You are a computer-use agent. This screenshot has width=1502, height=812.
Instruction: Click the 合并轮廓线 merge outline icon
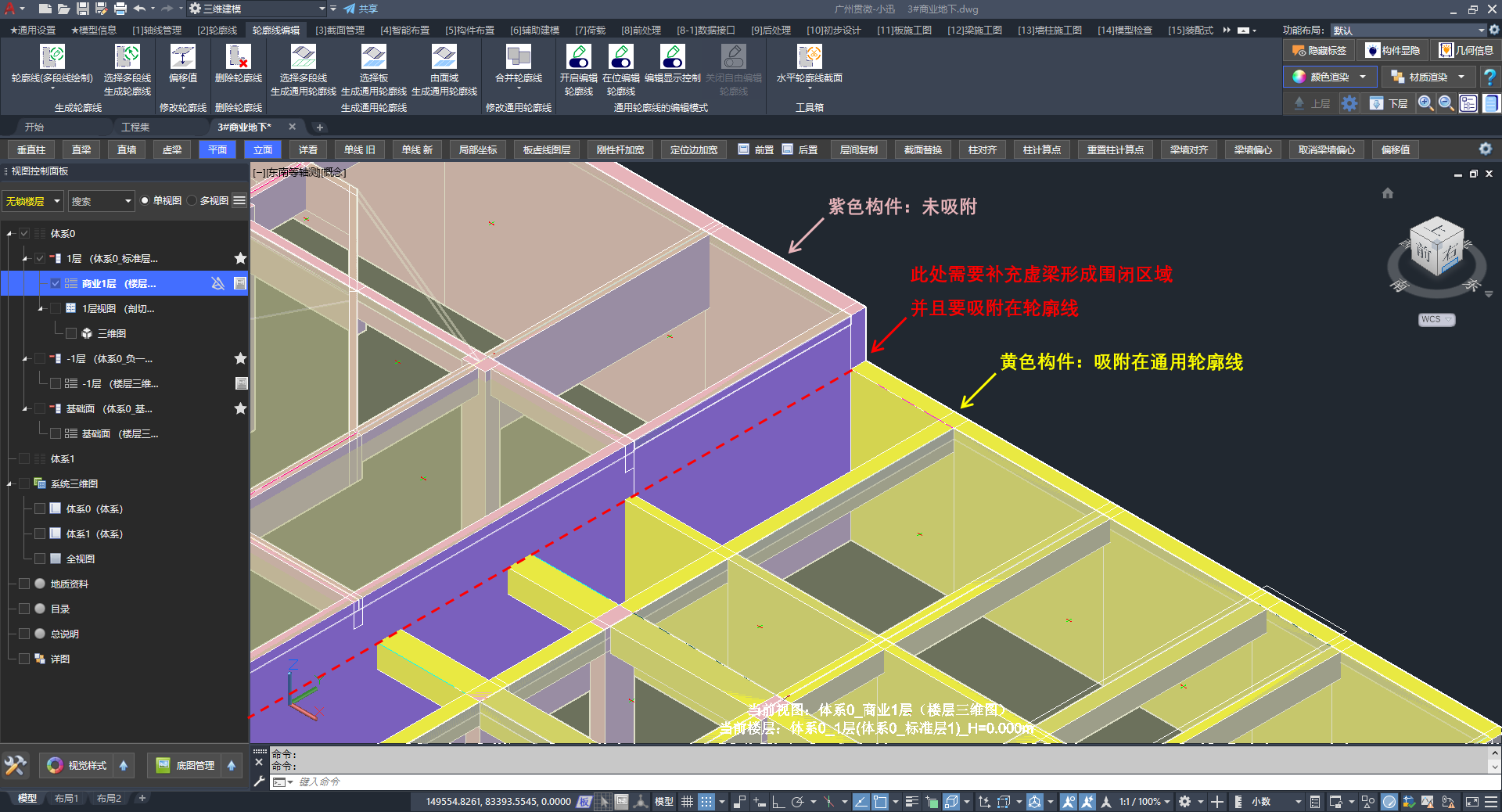(518, 58)
